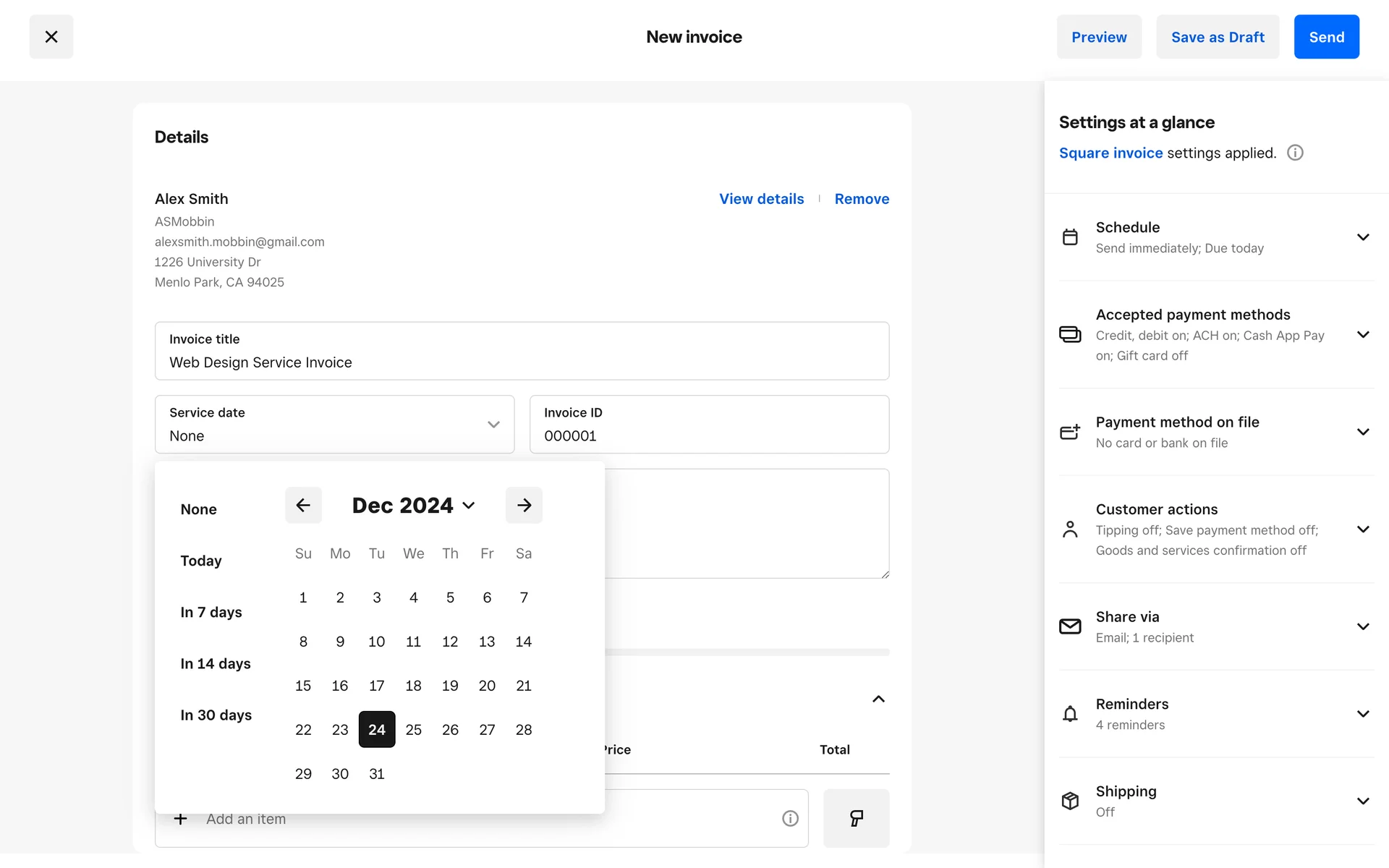1389x868 pixels.
Task: Open View details link for Alex Smith
Action: click(761, 199)
